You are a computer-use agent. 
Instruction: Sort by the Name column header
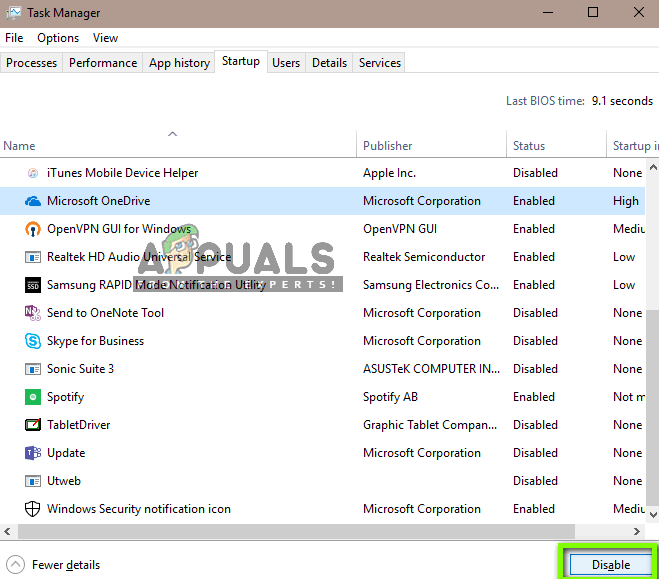[x=178, y=145]
